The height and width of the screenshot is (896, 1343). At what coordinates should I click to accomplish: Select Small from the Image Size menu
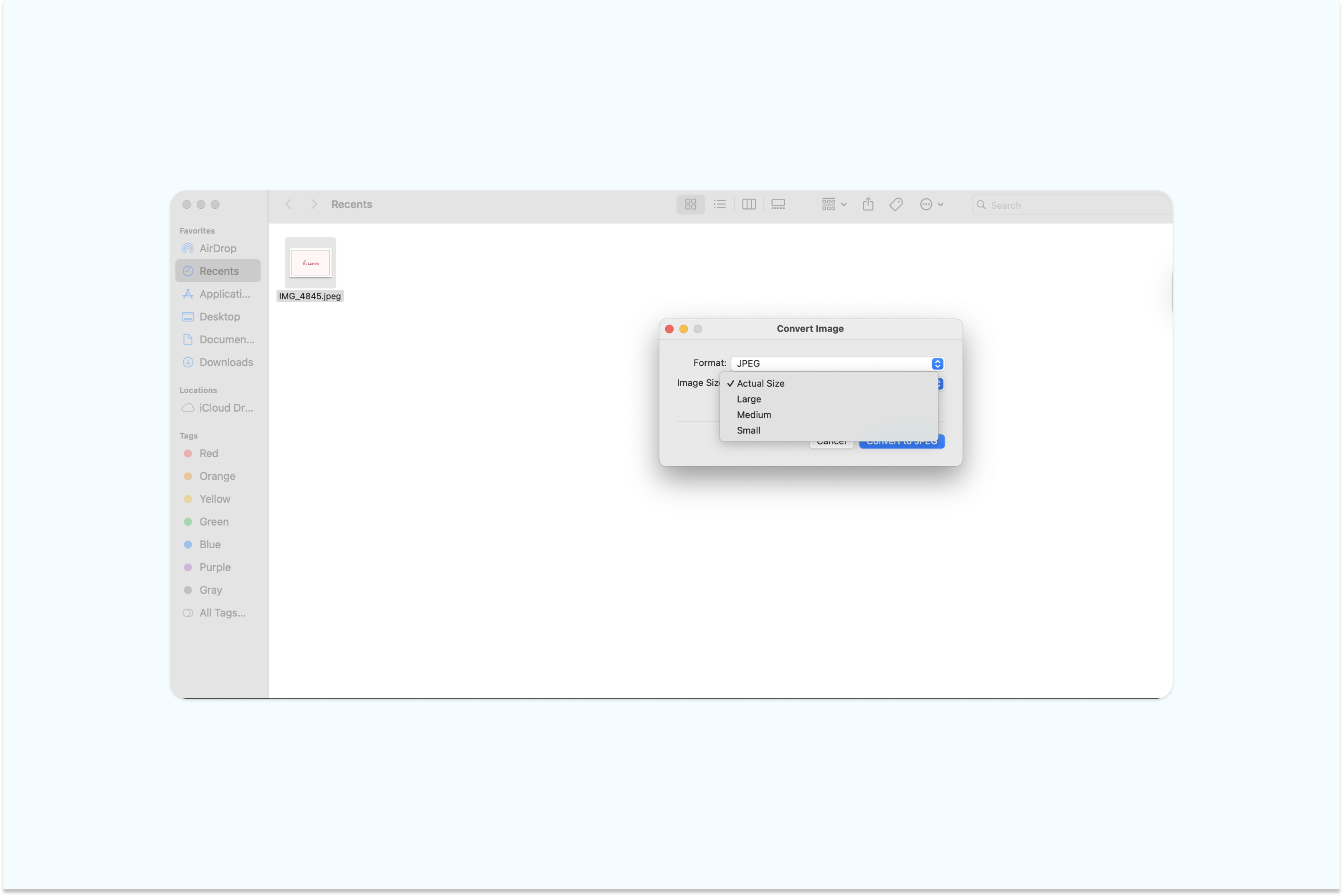748,430
